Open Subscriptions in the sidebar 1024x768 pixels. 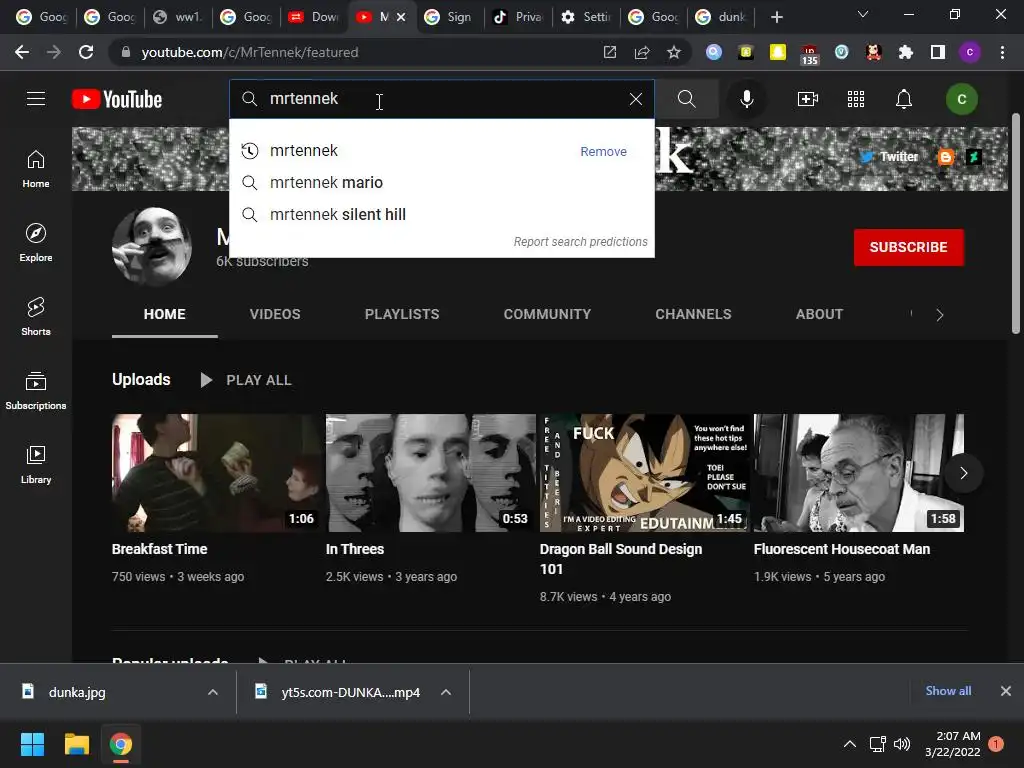pyautogui.click(x=36, y=391)
